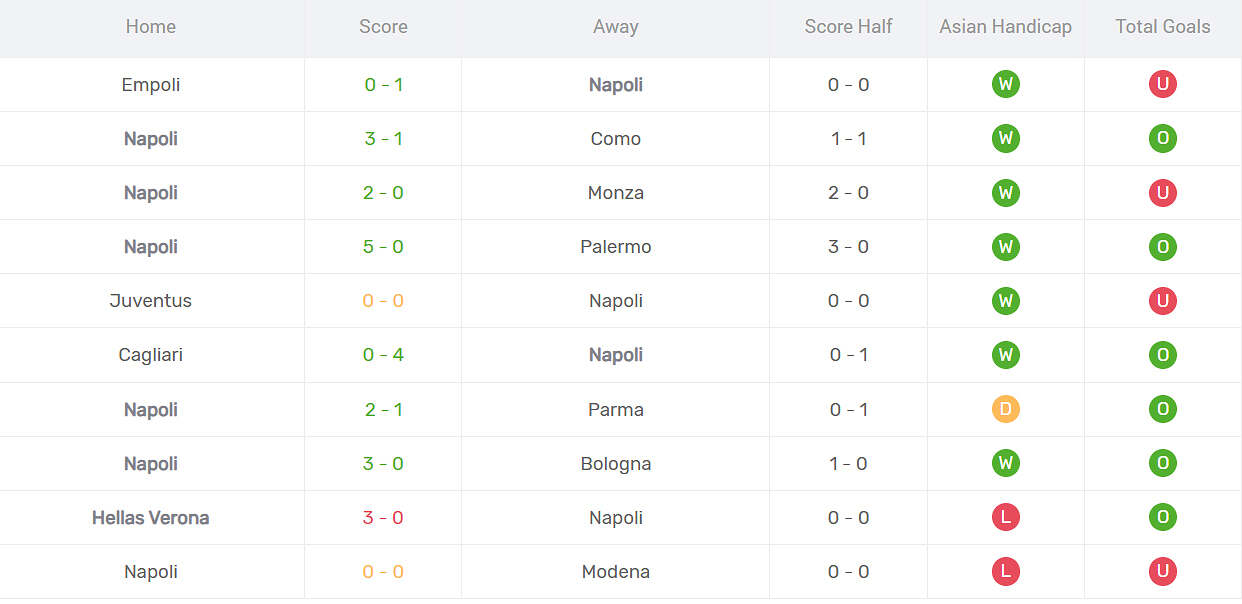1242x604 pixels.
Task: Click the green O badge in the Napoli vs Como row
Action: [x=1162, y=139]
